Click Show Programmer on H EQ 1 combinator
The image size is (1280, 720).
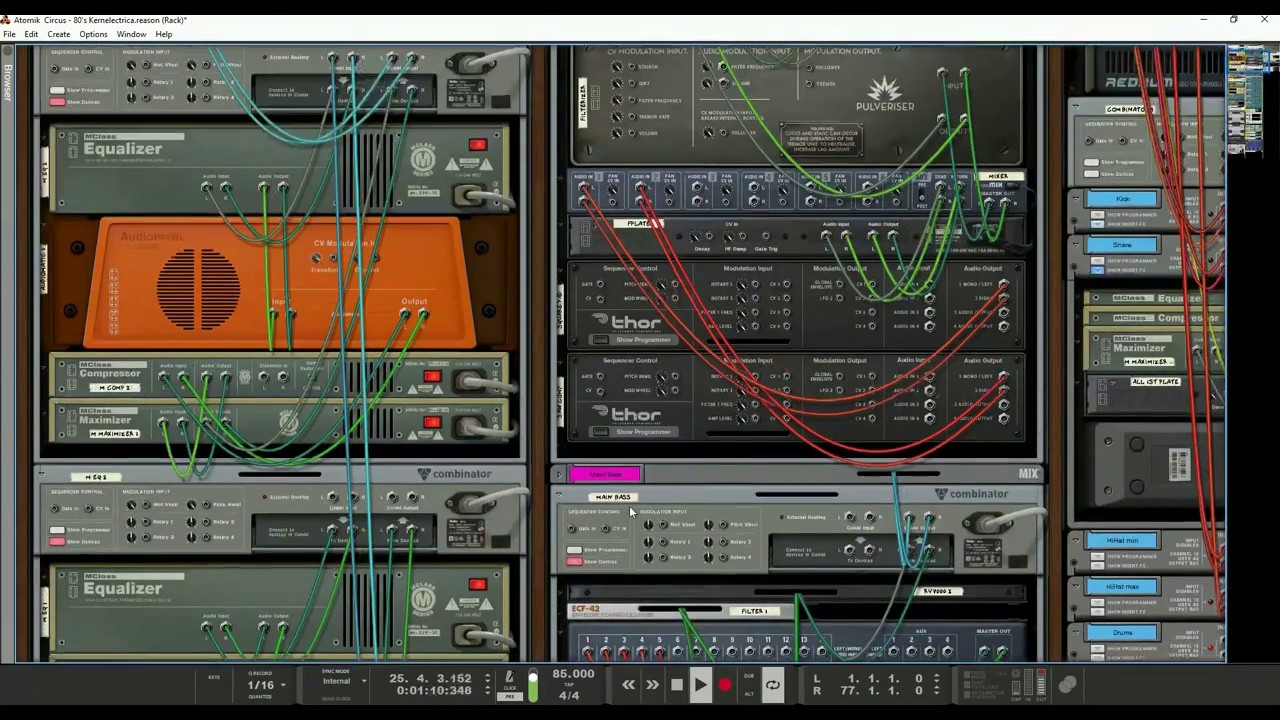click(x=58, y=530)
